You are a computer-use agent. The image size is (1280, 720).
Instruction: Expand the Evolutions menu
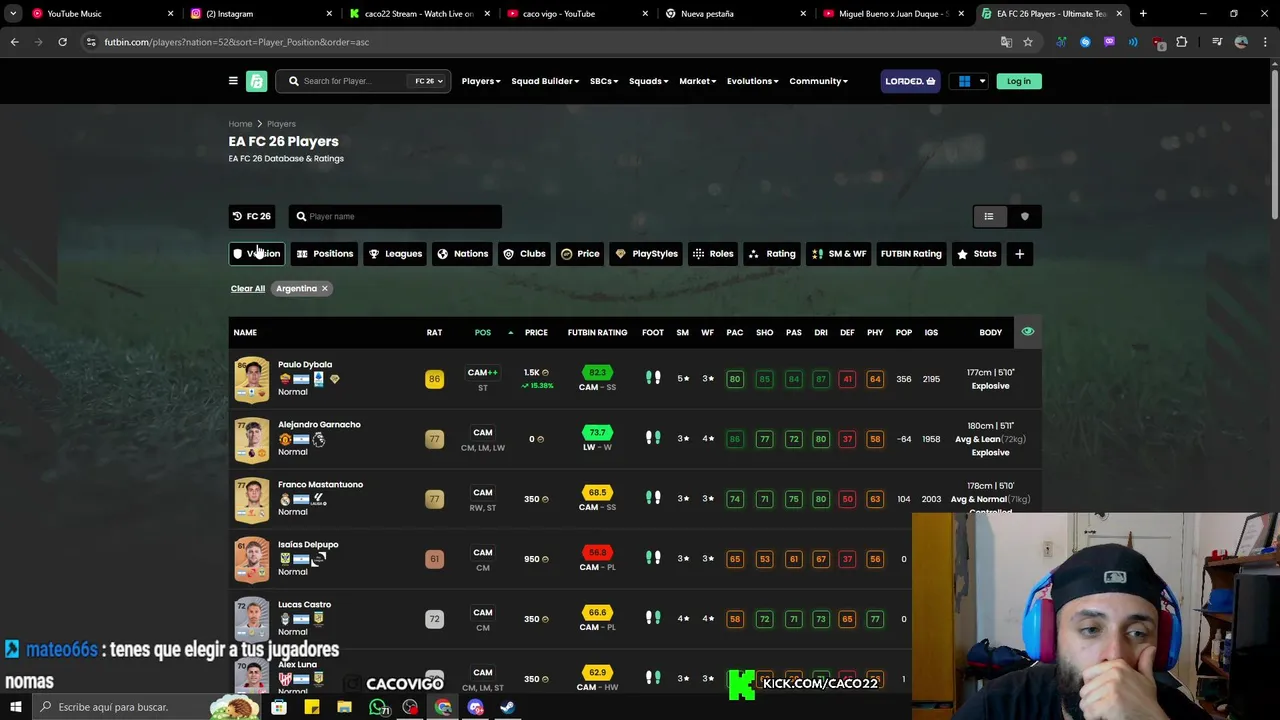click(753, 81)
